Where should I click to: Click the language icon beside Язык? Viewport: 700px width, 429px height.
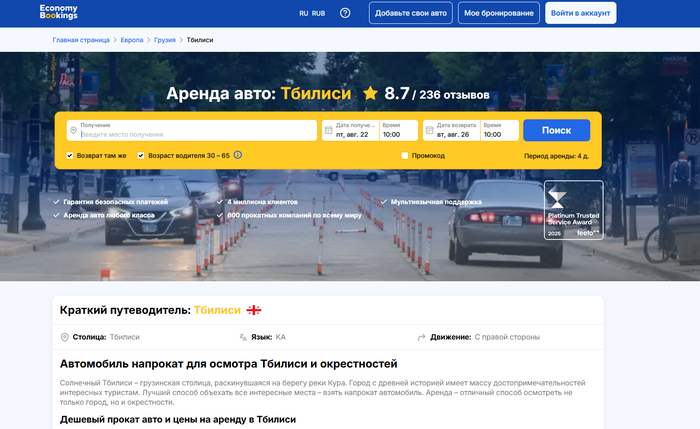point(243,337)
